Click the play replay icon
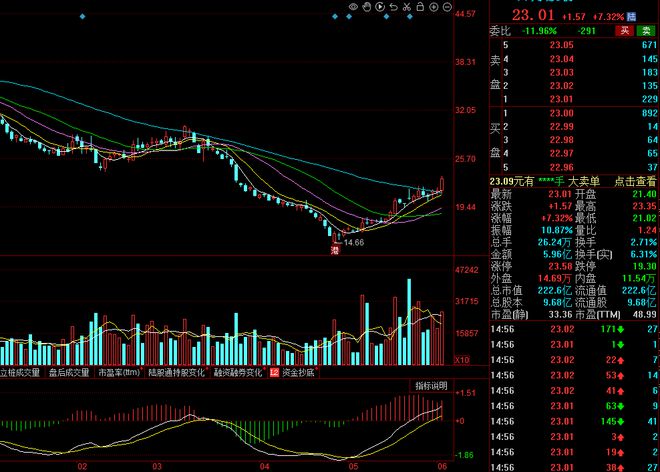 click(x=380, y=8)
